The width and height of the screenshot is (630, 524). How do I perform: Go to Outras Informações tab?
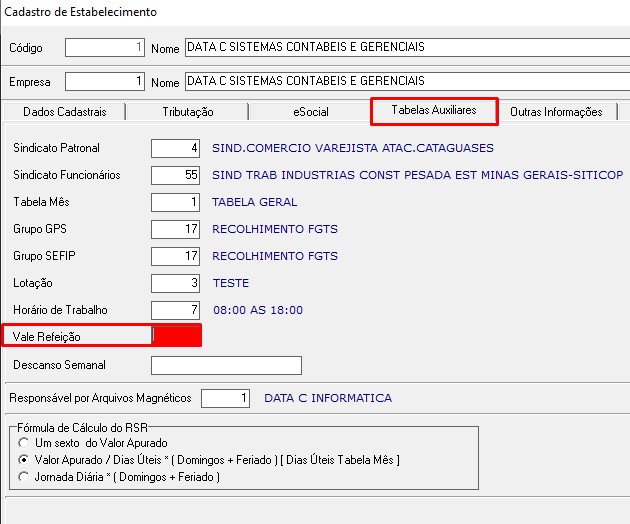(x=556, y=112)
